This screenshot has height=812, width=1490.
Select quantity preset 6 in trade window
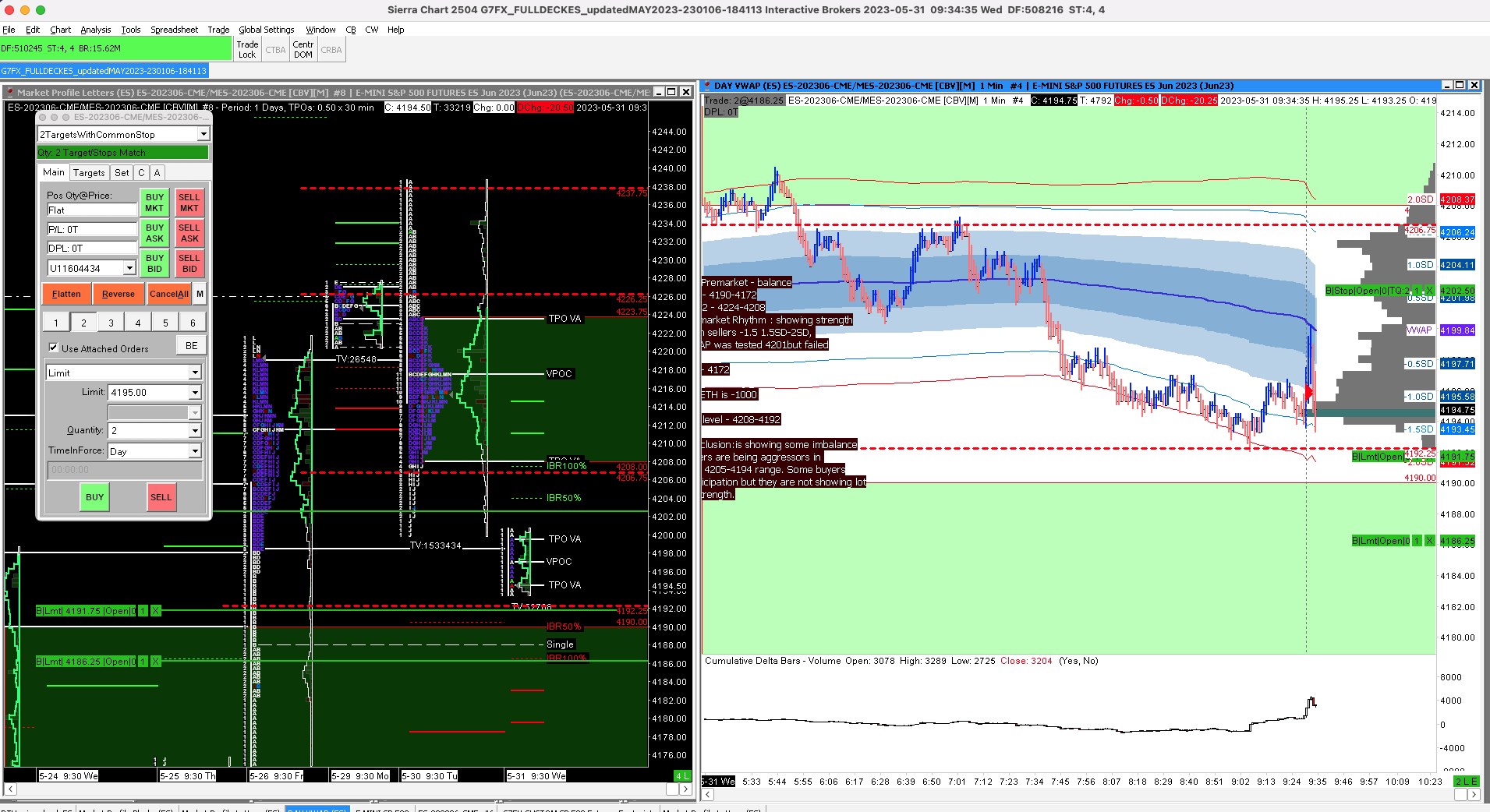(193, 323)
